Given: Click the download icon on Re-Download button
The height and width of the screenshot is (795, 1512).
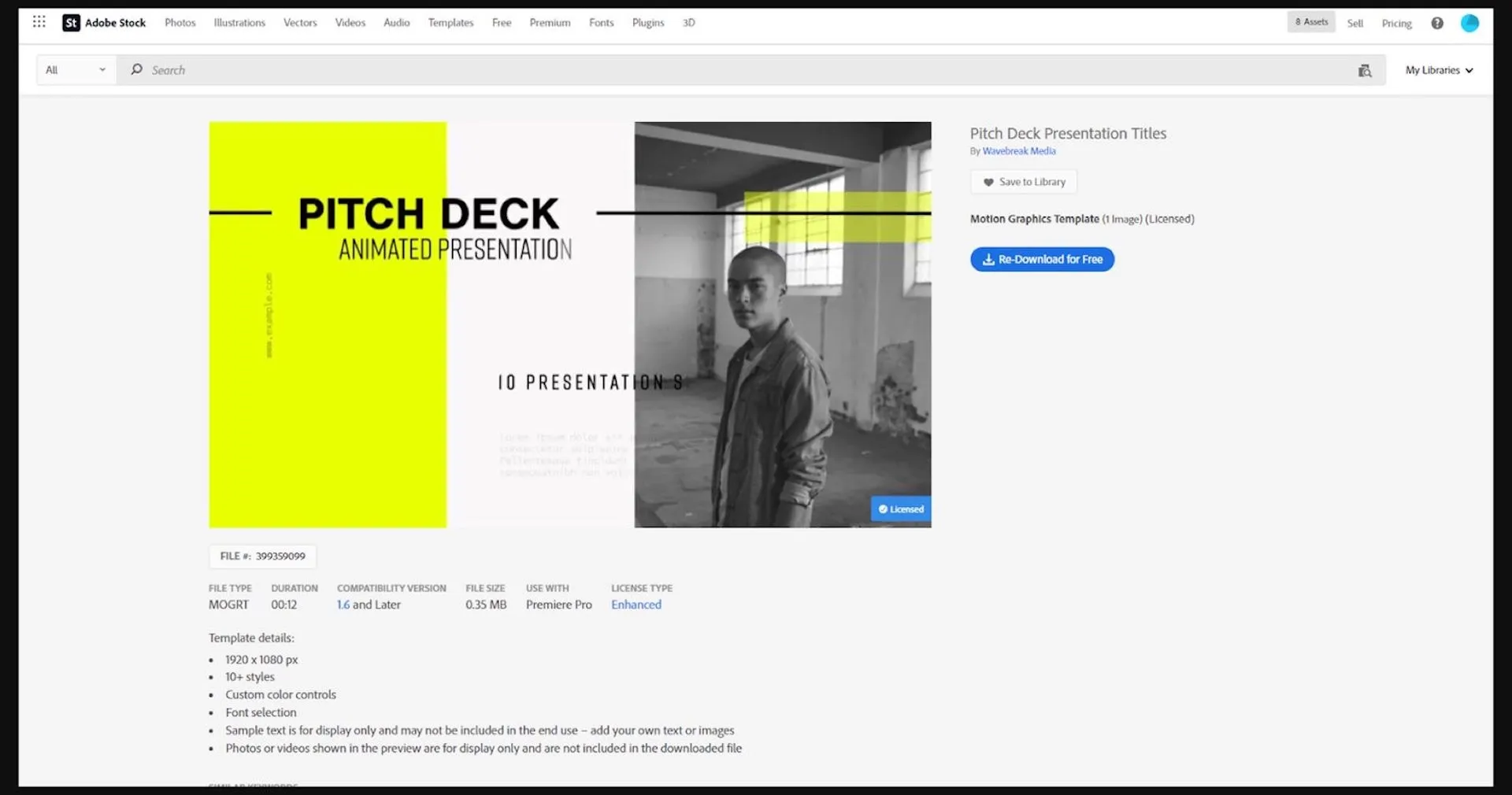Looking at the screenshot, I should (x=987, y=259).
